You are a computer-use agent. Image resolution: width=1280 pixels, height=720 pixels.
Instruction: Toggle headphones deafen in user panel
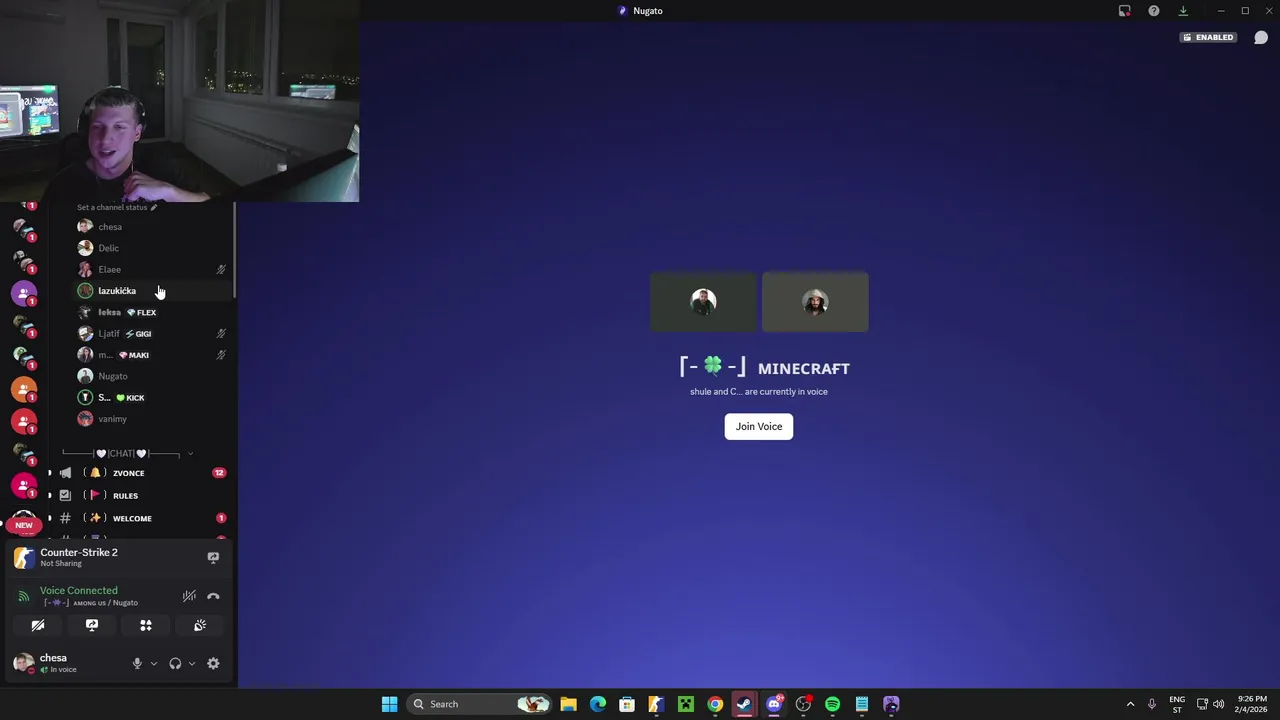click(x=175, y=664)
